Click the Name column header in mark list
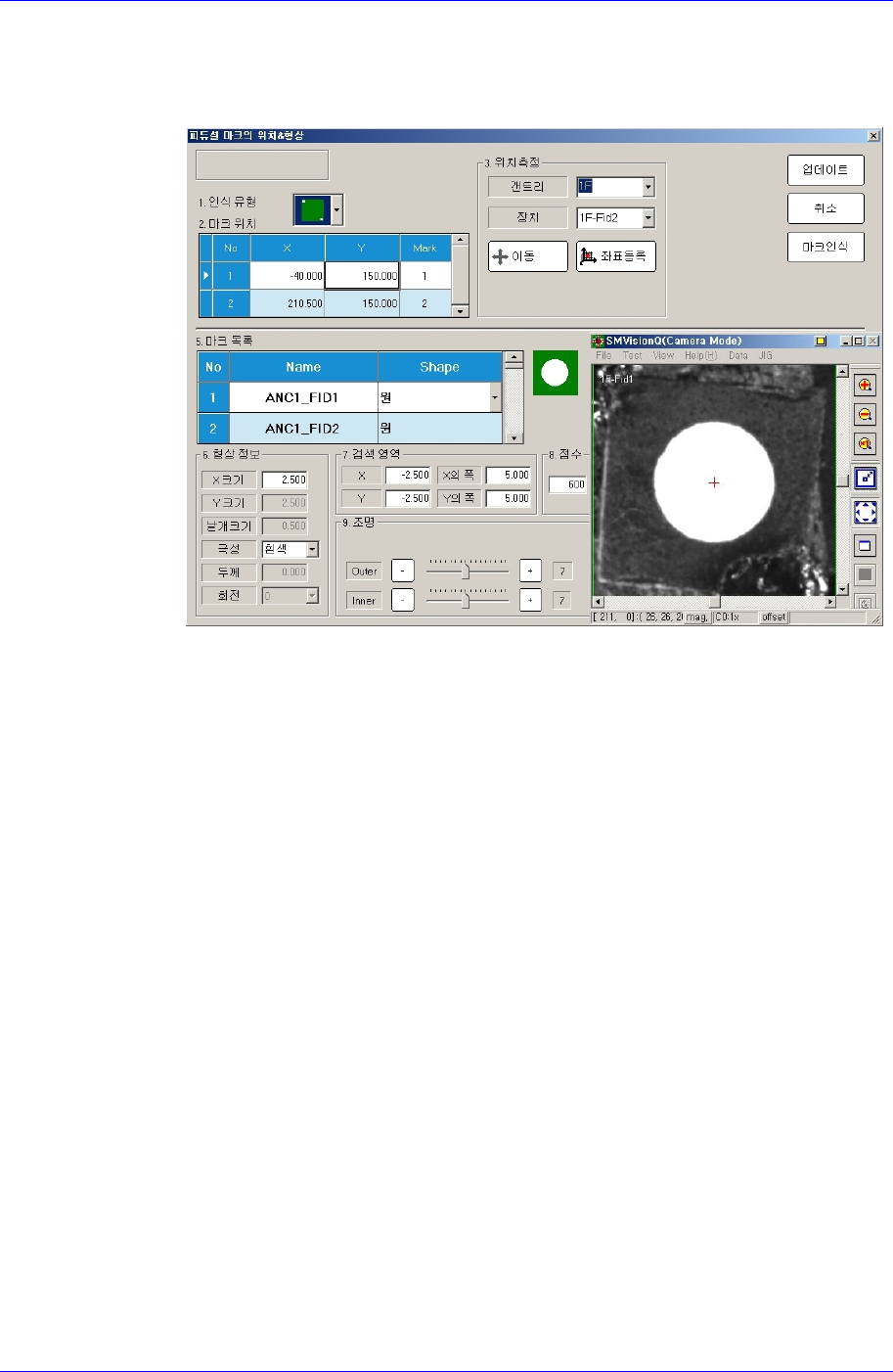Screen dimensions: 893x1372 pos(303,367)
